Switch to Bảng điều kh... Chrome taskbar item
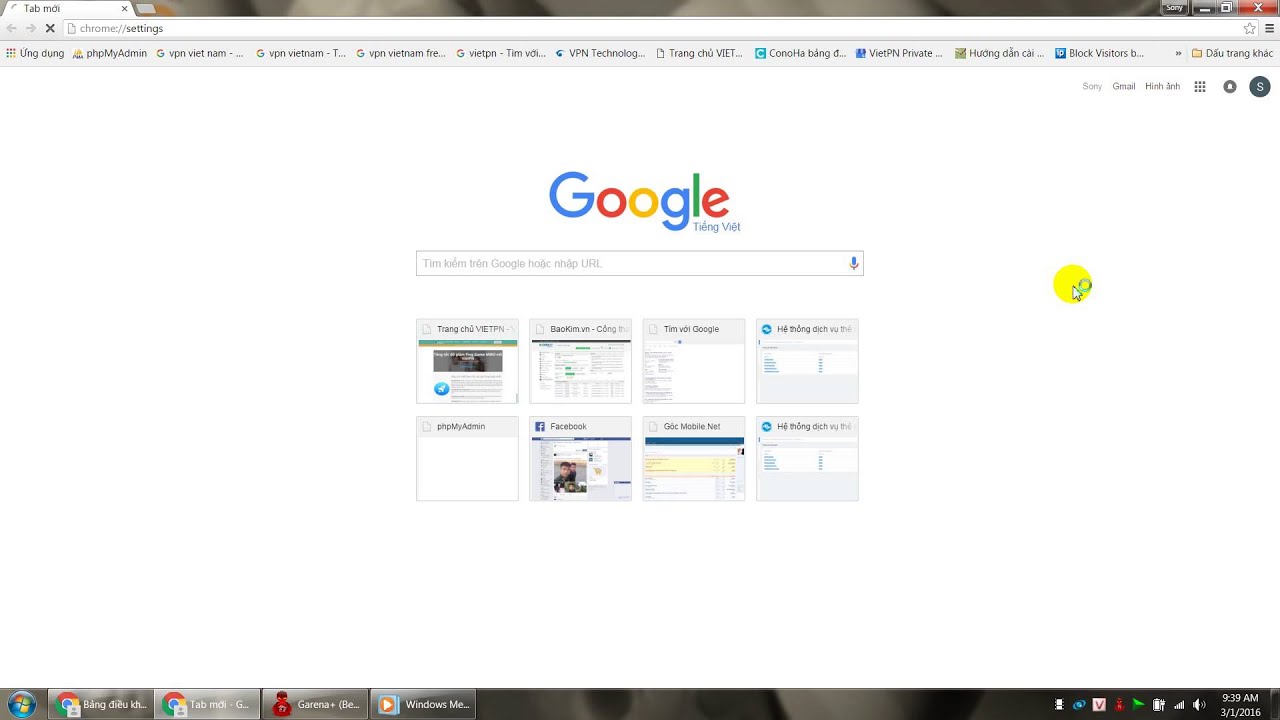The height and width of the screenshot is (720, 1280). coord(101,704)
